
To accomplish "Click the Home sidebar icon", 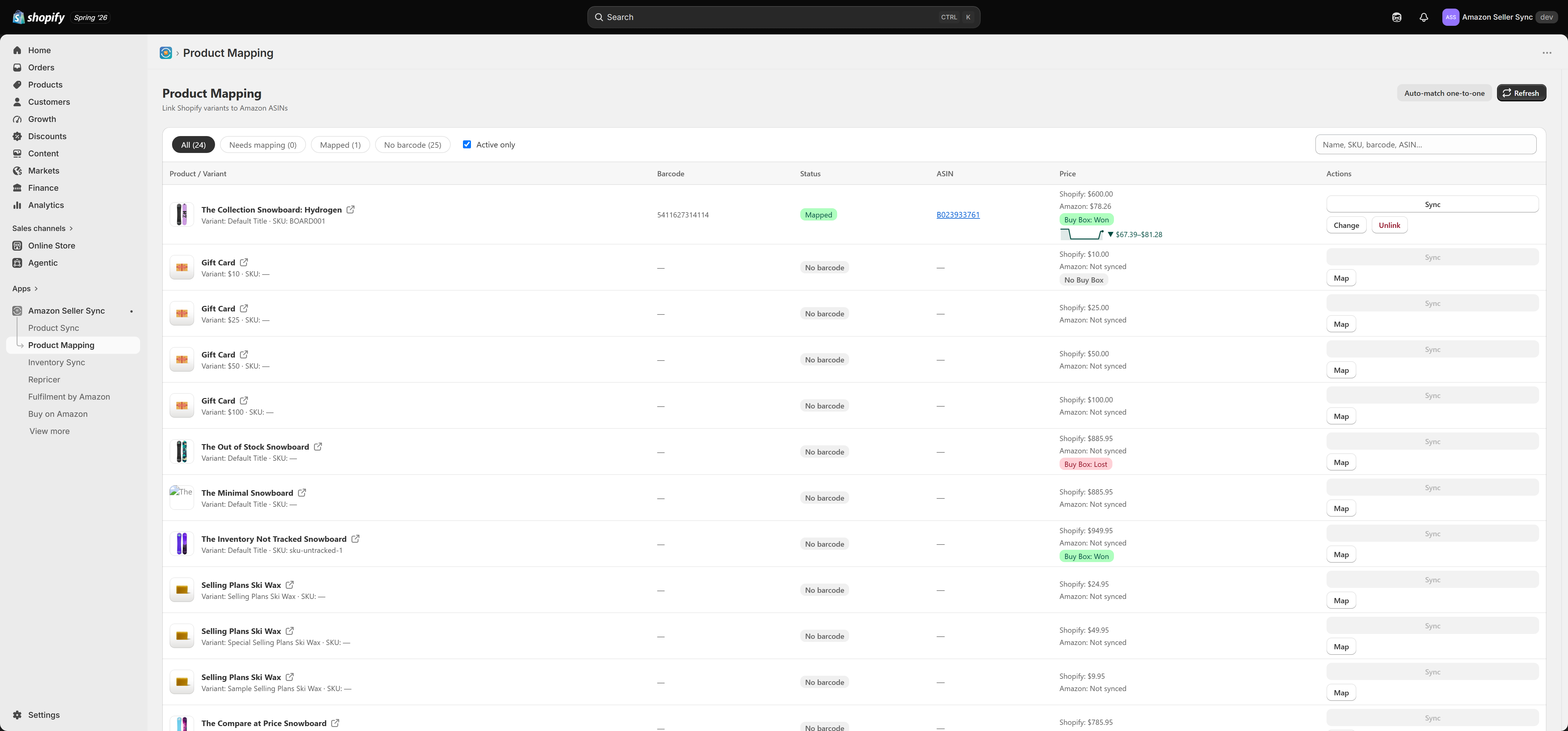I will [x=17, y=50].
